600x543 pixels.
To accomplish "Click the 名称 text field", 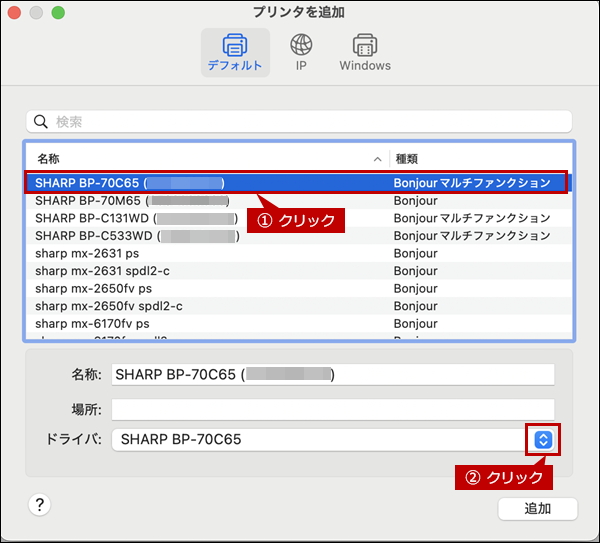I will (332, 375).
